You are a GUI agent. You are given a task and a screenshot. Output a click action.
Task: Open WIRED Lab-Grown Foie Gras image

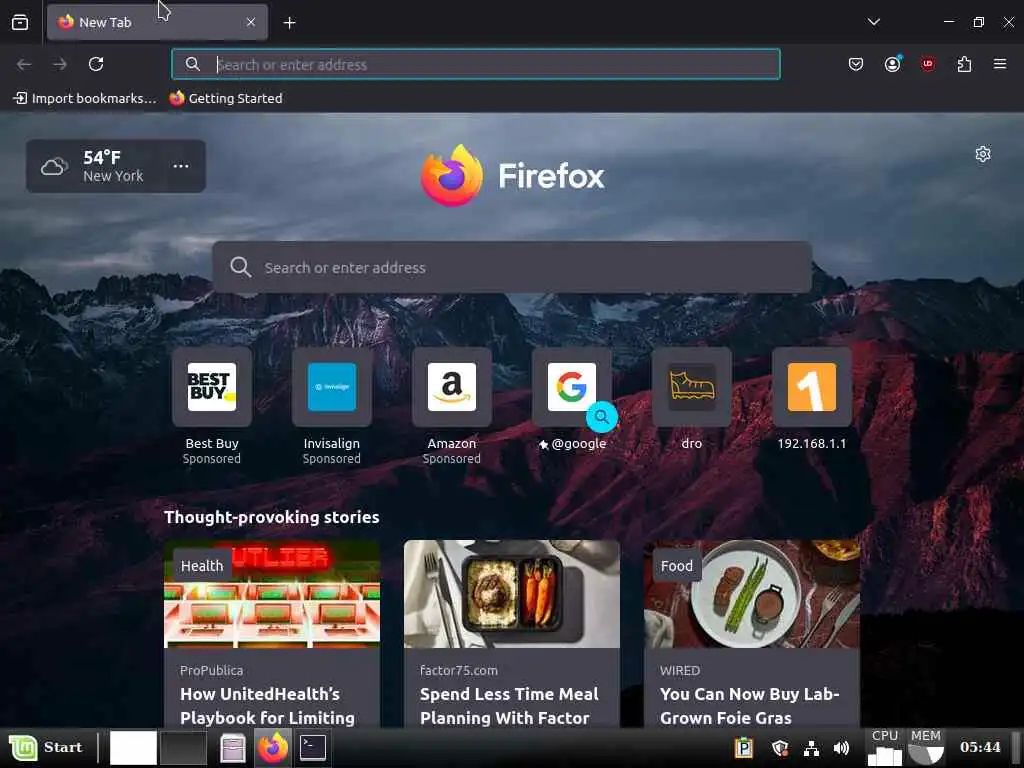point(752,594)
